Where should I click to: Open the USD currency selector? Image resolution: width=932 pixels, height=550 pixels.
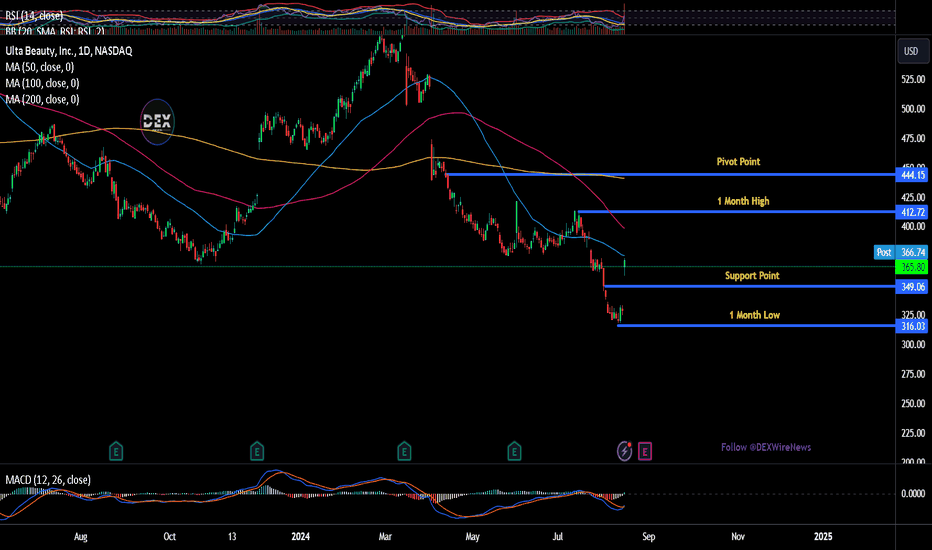[x=911, y=51]
